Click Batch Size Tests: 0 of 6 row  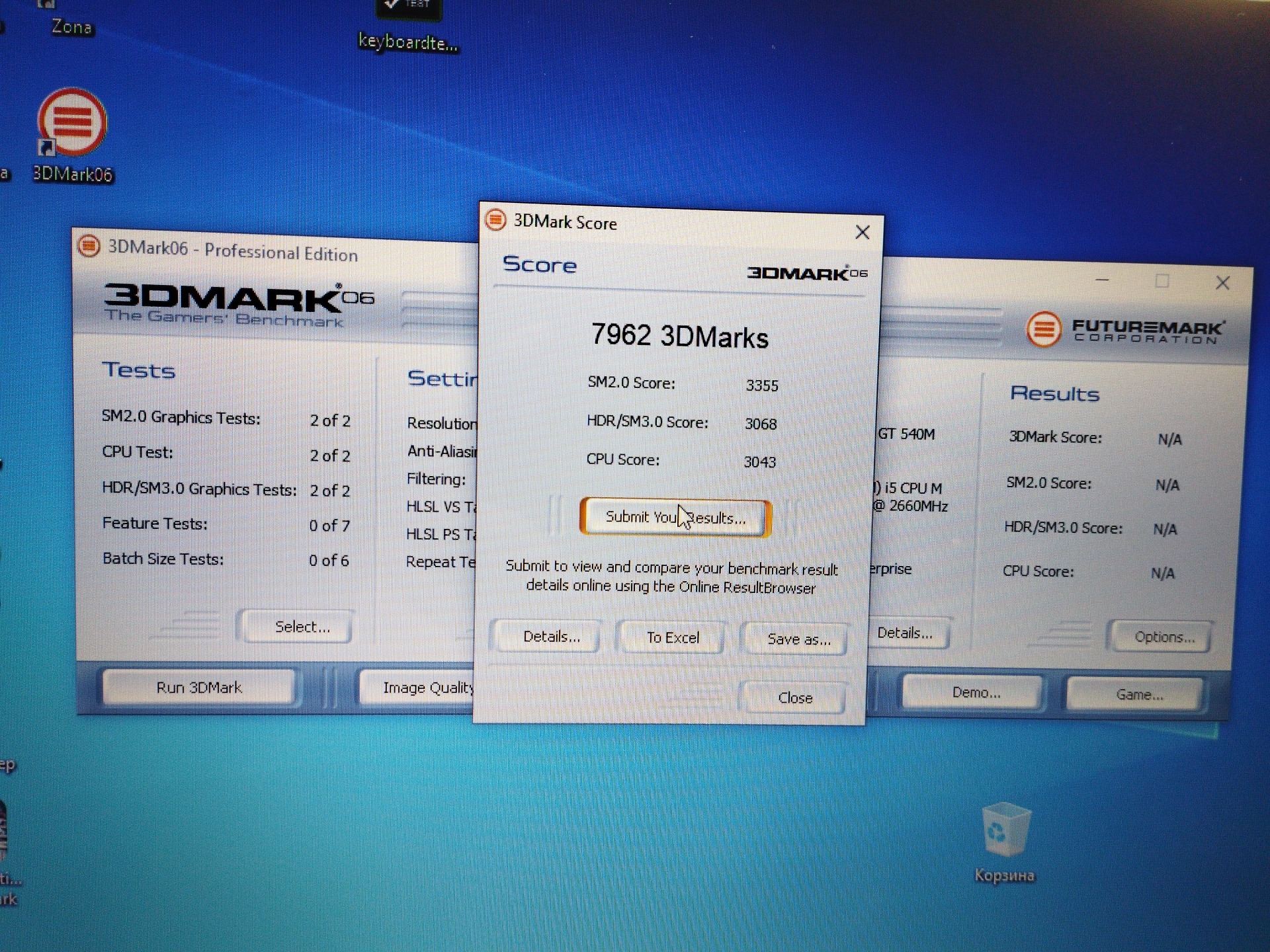(x=226, y=559)
